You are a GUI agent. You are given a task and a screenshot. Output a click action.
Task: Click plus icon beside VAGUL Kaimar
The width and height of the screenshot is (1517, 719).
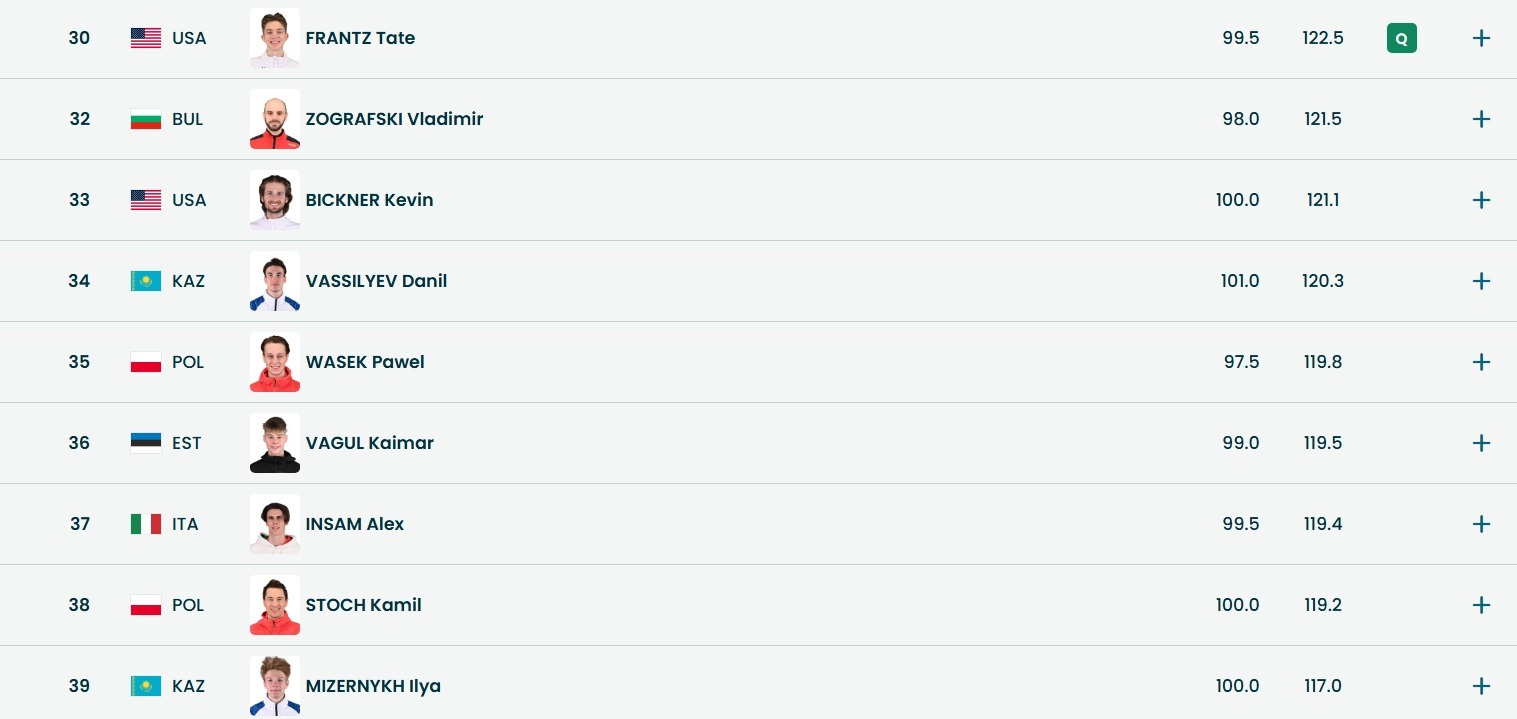(x=1481, y=443)
